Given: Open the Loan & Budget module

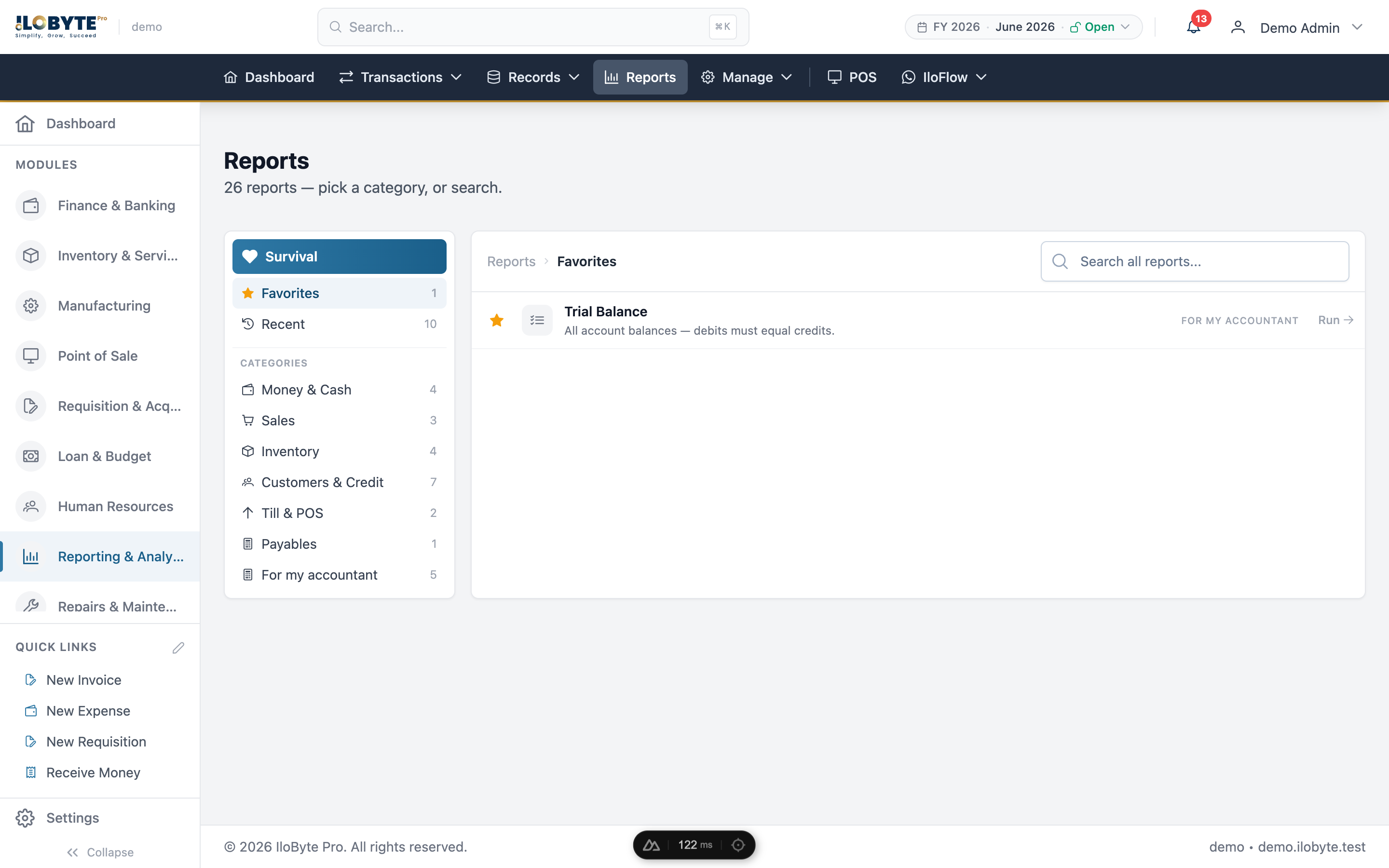Looking at the screenshot, I should (x=100, y=456).
